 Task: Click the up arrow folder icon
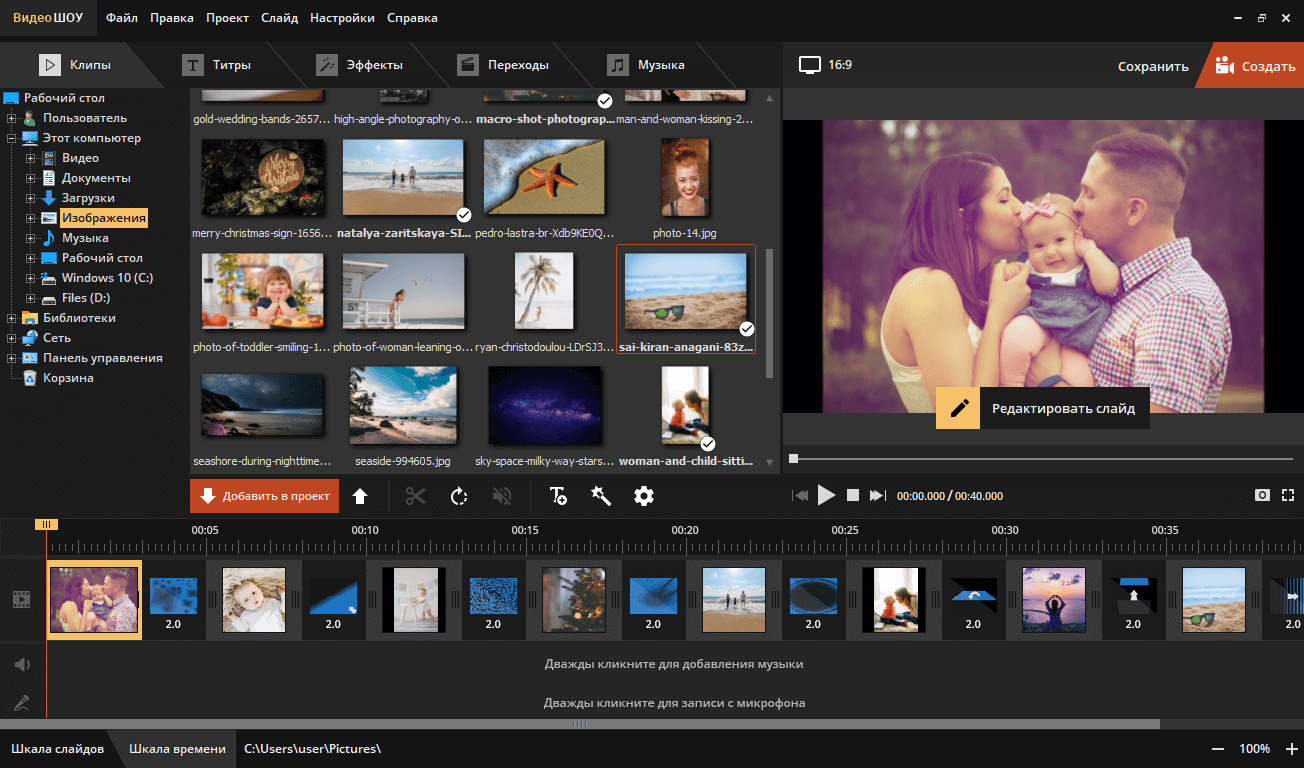click(x=360, y=496)
